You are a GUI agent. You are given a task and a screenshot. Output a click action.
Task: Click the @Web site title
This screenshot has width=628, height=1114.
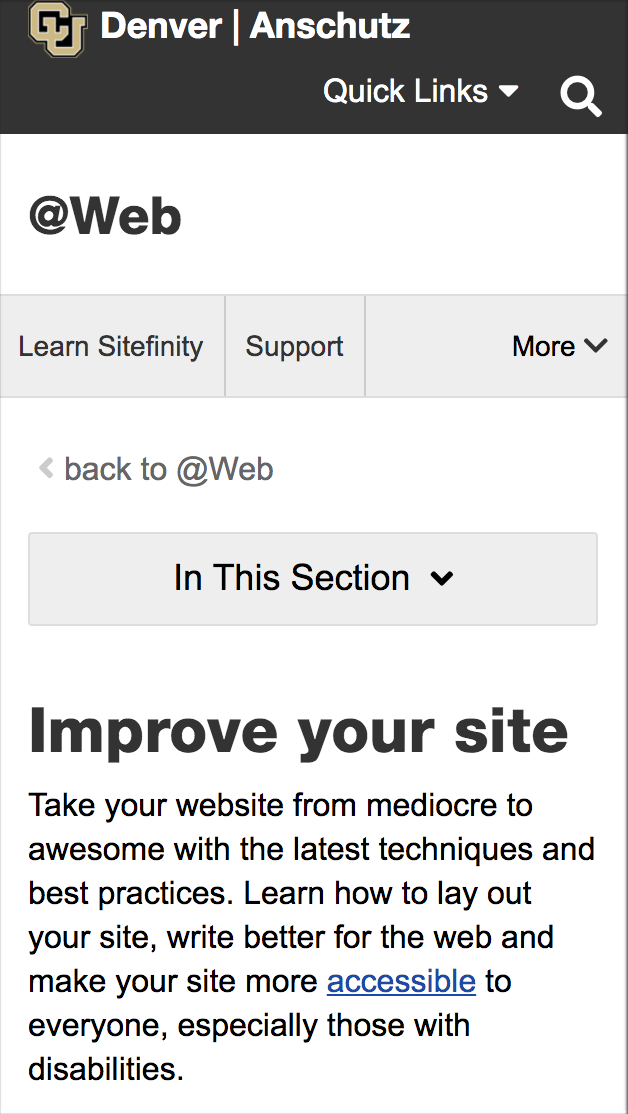point(104,214)
